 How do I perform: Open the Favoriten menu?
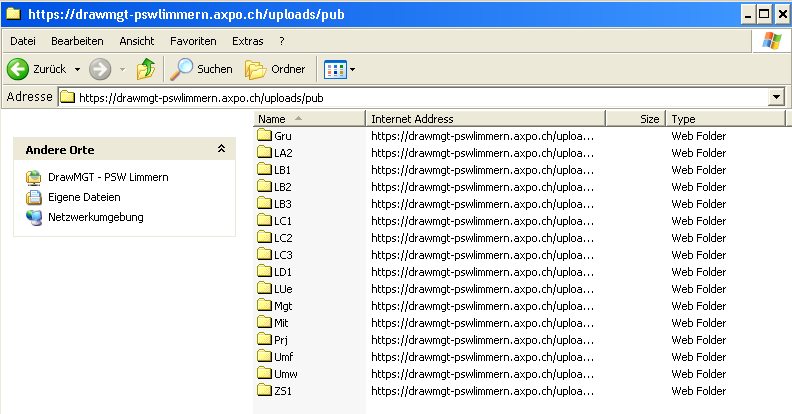pos(193,41)
